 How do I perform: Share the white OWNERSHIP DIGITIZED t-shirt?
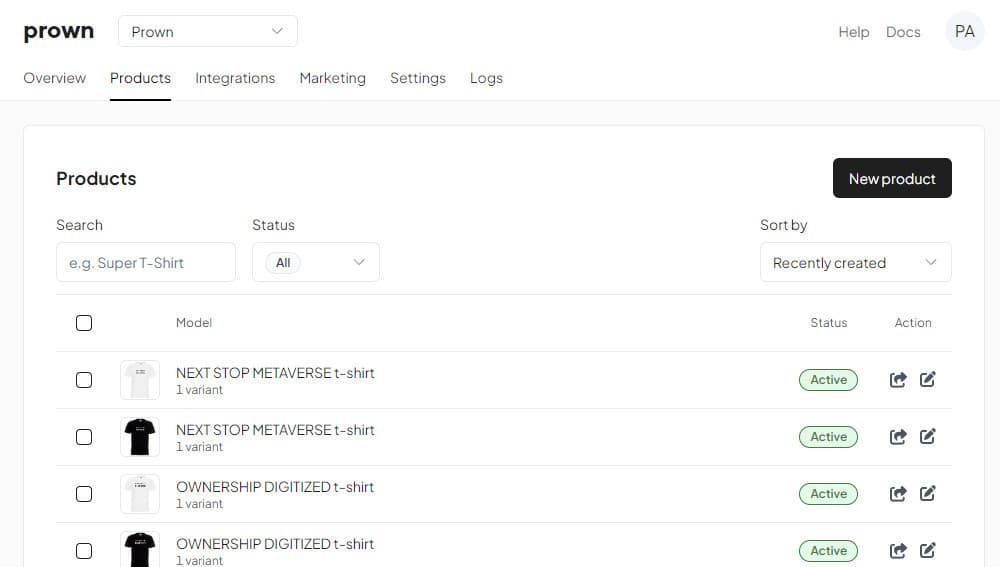point(898,494)
